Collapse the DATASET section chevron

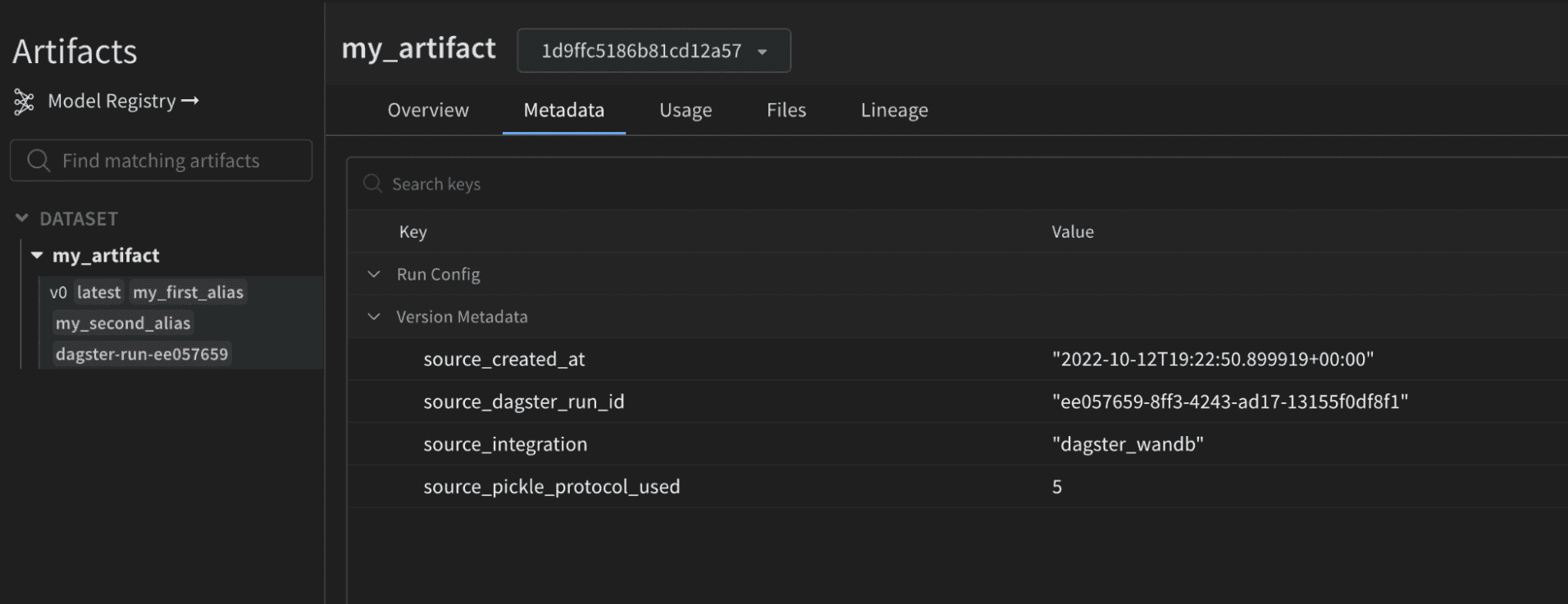click(x=22, y=218)
